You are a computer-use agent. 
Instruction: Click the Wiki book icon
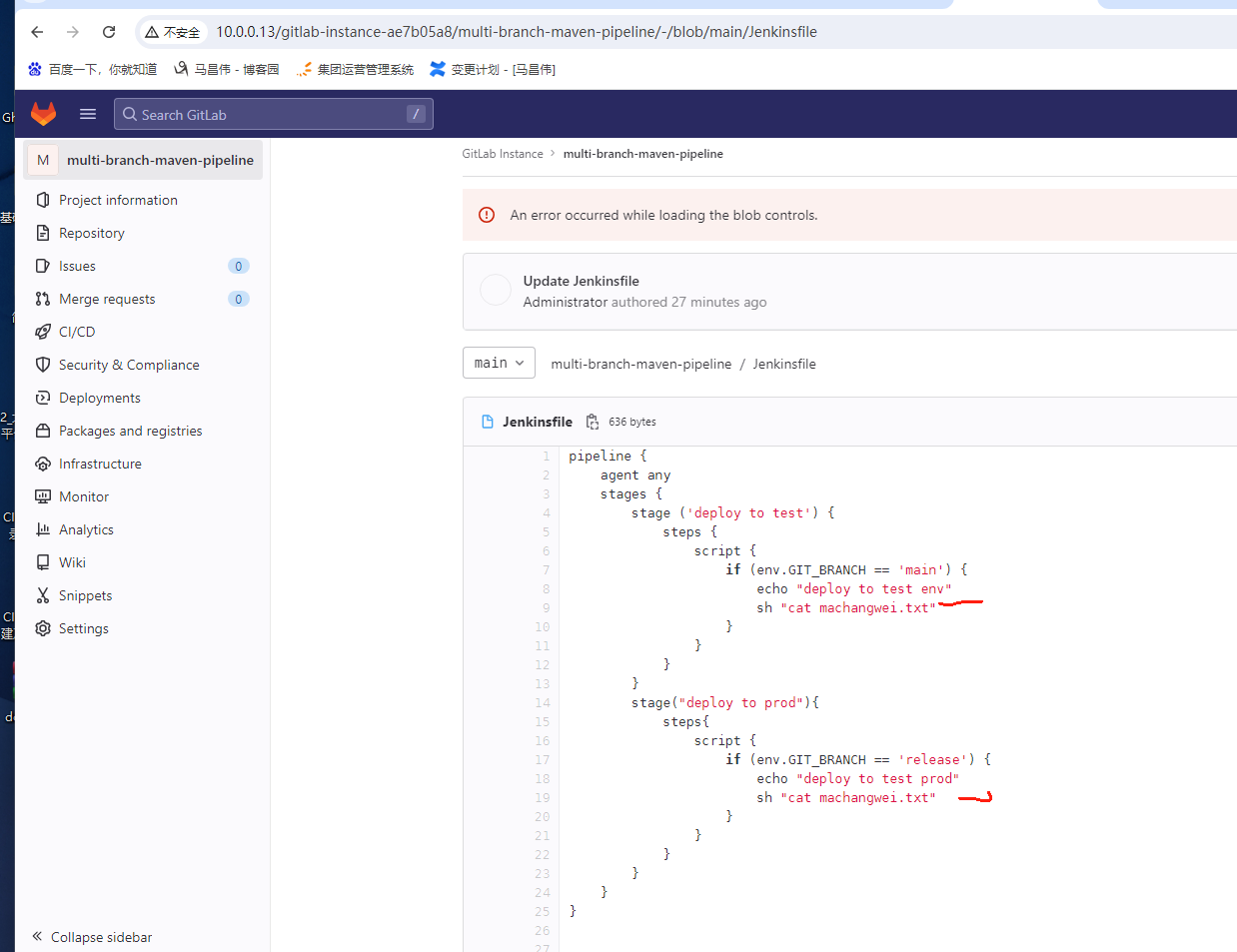click(x=43, y=562)
